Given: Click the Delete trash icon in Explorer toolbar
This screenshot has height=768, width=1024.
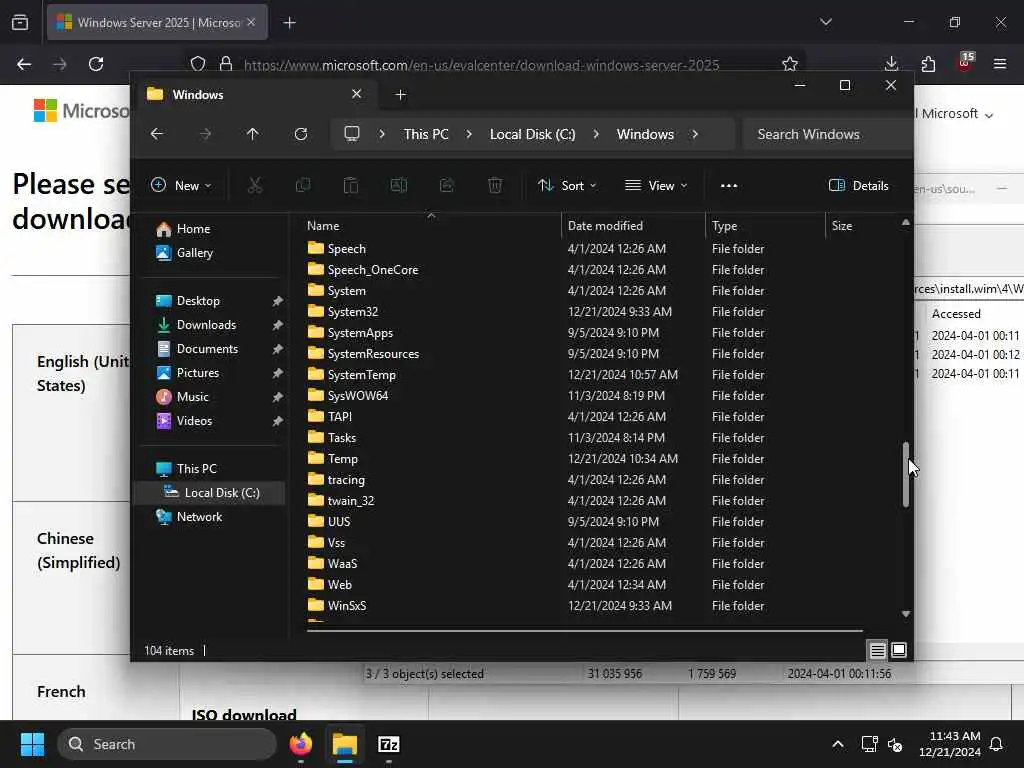Looking at the screenshot, I should click(495, 185).
